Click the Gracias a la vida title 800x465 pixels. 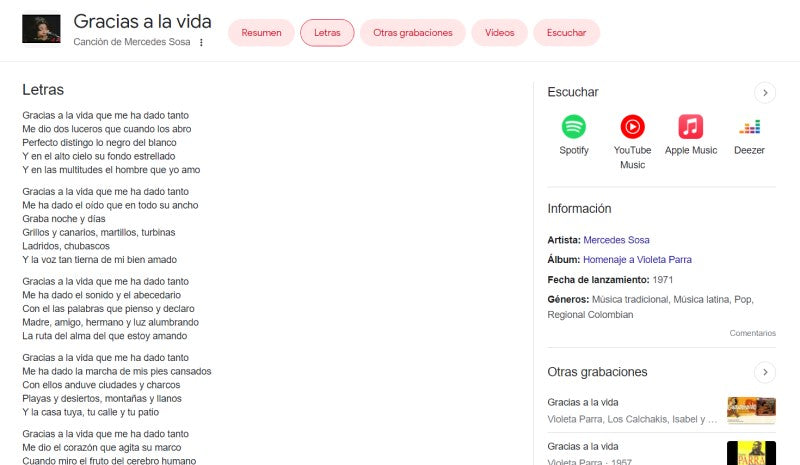142,21
